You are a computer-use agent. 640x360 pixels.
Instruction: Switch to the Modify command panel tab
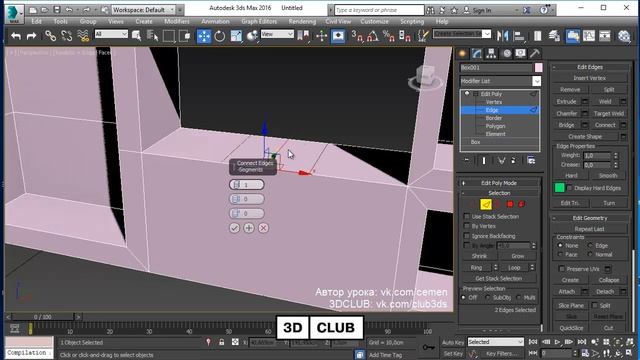click(477, 53)
